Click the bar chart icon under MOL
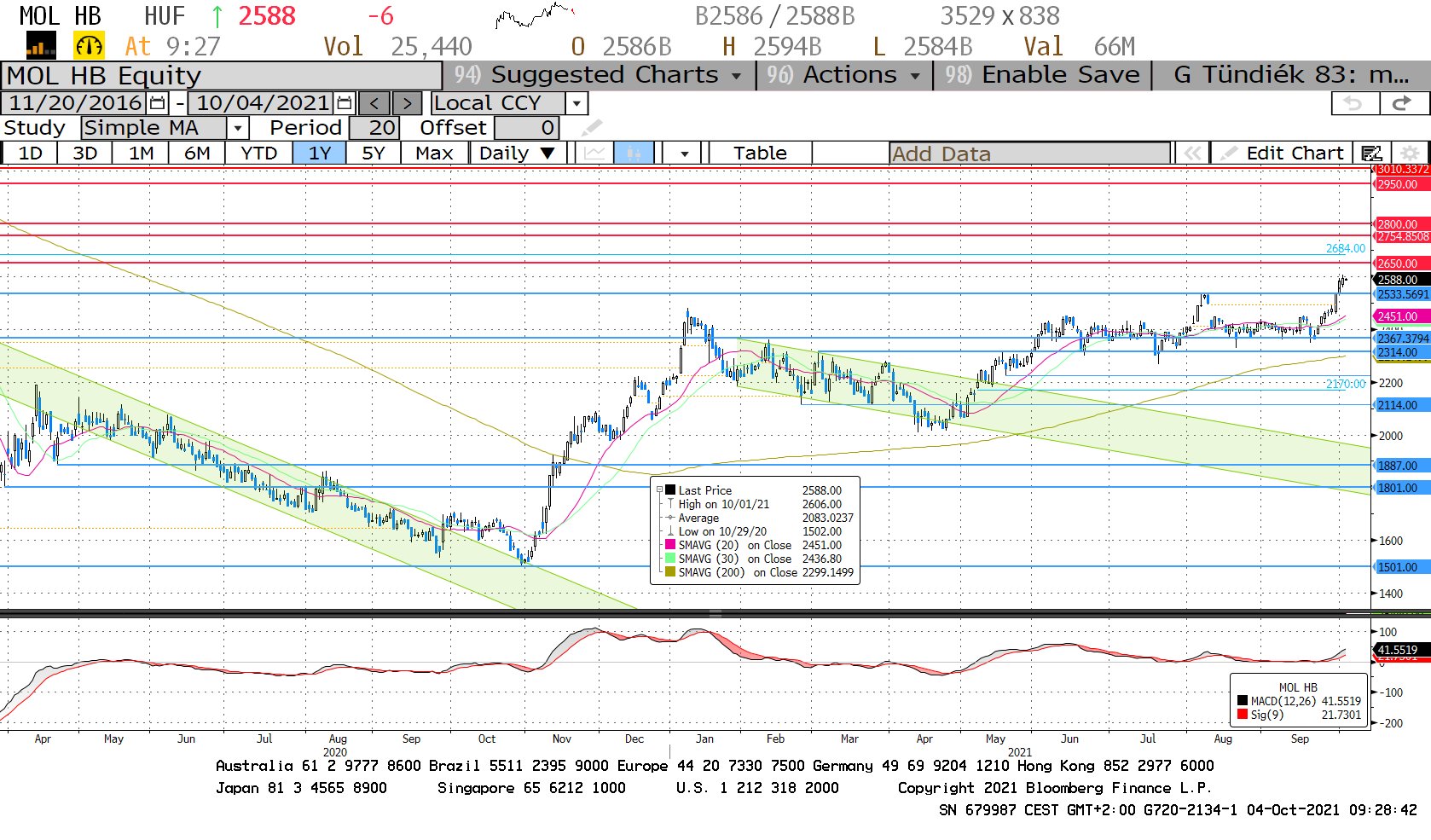 41,45
